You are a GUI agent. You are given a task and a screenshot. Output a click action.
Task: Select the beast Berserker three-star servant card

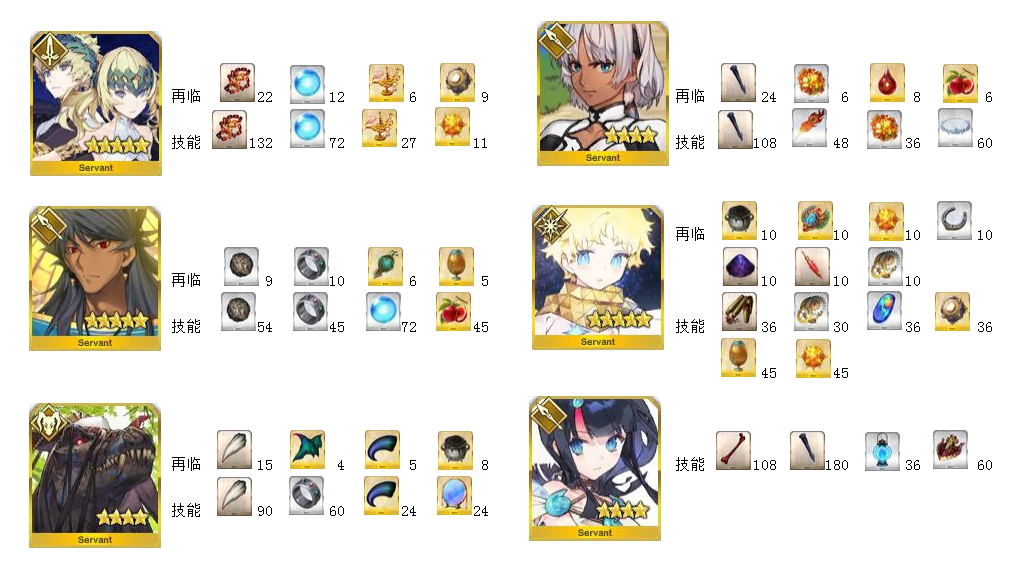tap(95, 476)
